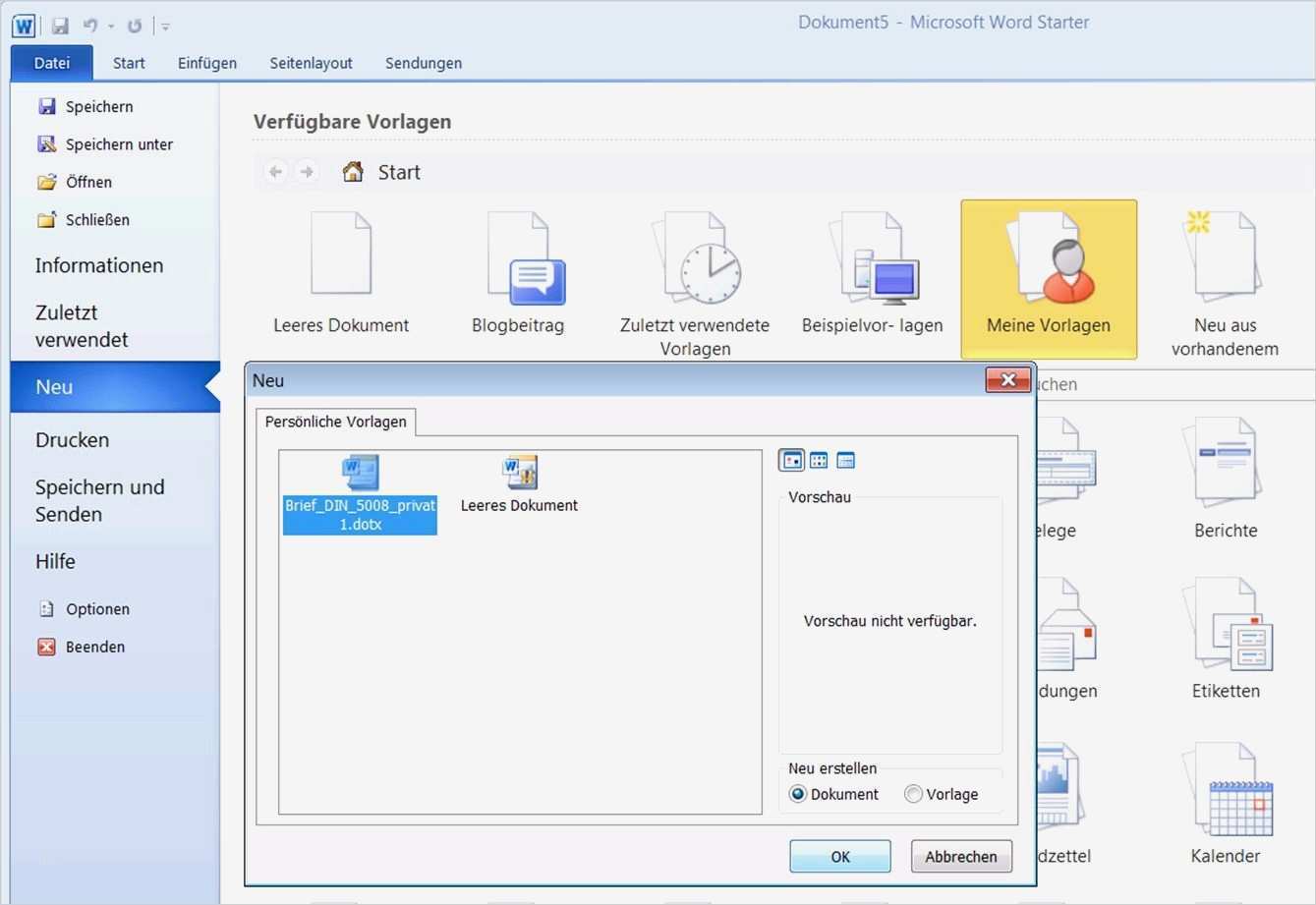
Task: Switch dialog to large icons view
Action: [x=791, y=460]
